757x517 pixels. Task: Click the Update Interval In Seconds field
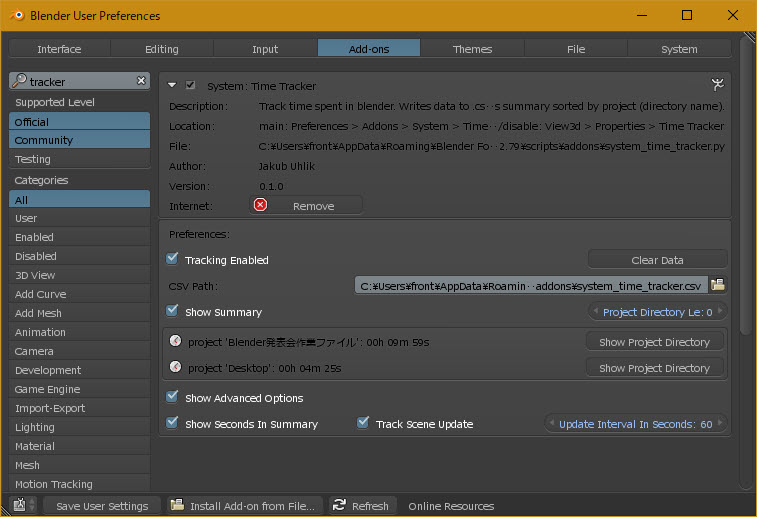635,424
